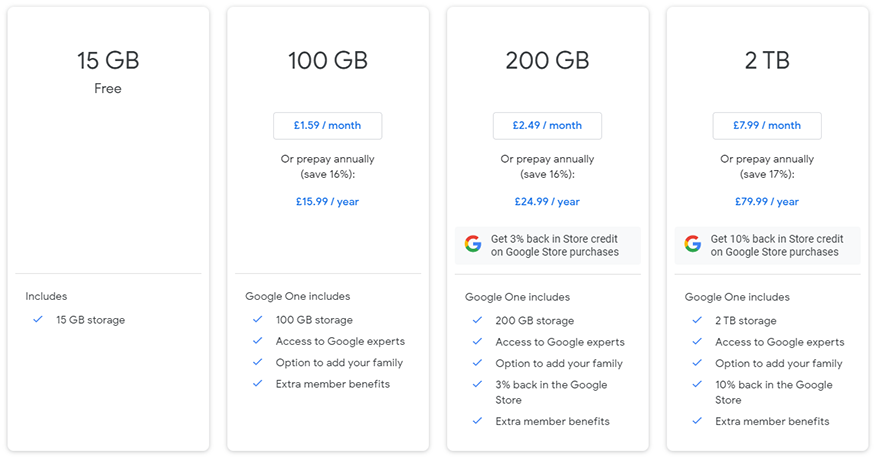Image resolution: width=876 pixels, height=457 pixels.
Task: Select the £79.99 / year annual price
Action: (x=767, y=202)
